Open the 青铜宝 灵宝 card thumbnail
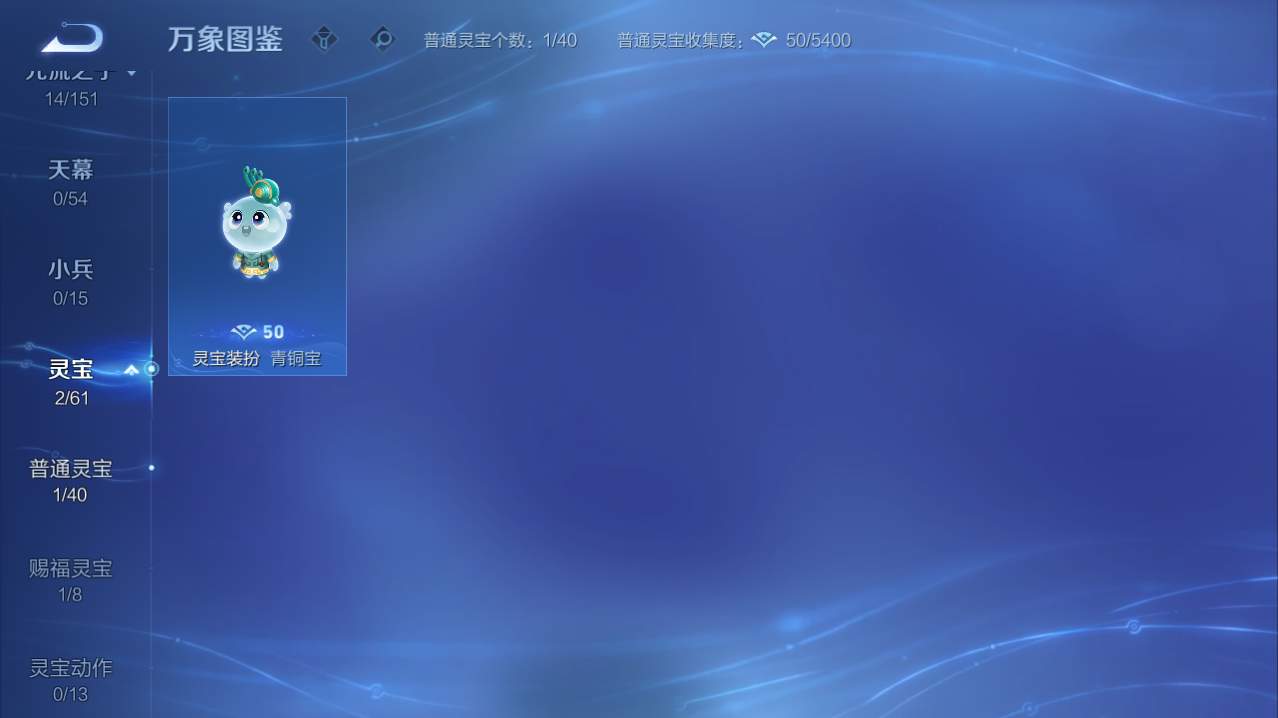 pyautogui.click(x=257, y=236)
